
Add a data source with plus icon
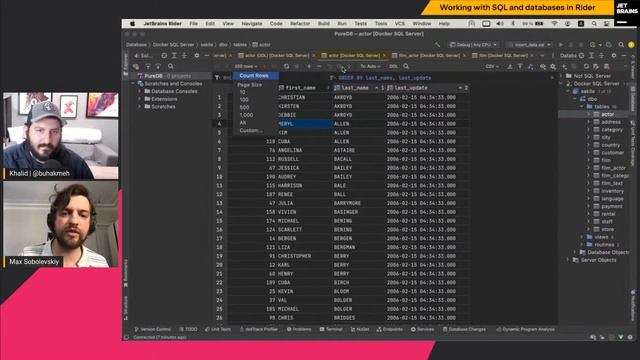(564, 66)
